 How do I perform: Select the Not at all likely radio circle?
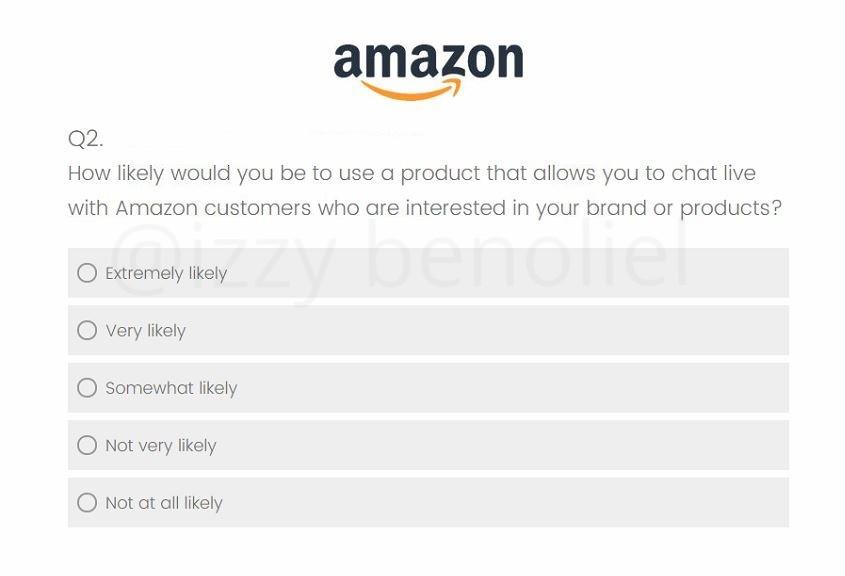(x=87, y=503)
